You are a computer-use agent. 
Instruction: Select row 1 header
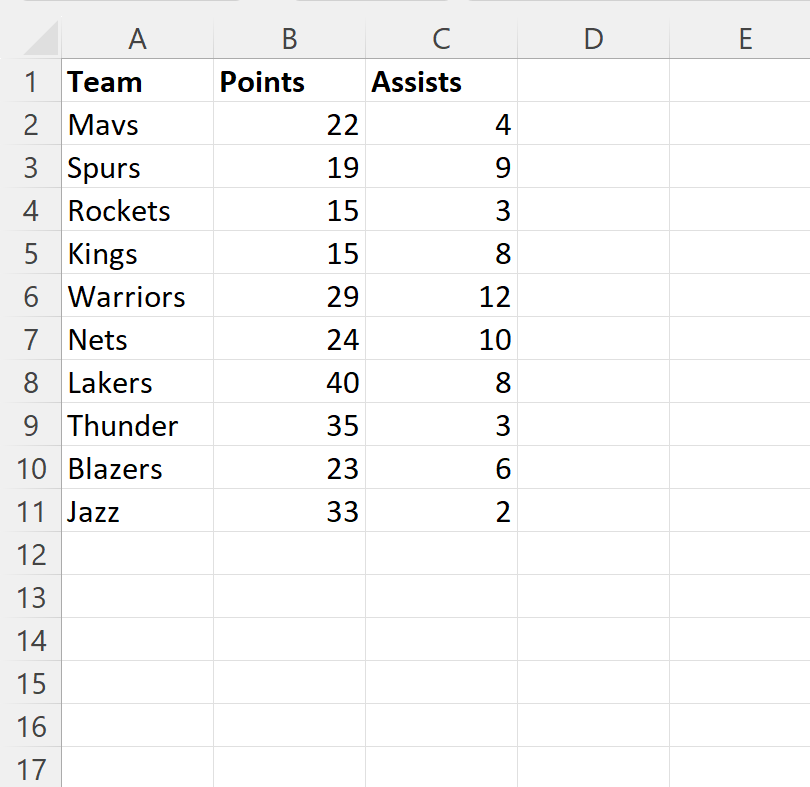tap(32, 82)
